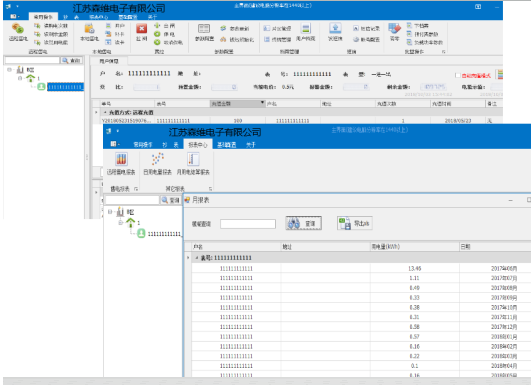Switch to 报表中心 tab in back window

[99, 17]
